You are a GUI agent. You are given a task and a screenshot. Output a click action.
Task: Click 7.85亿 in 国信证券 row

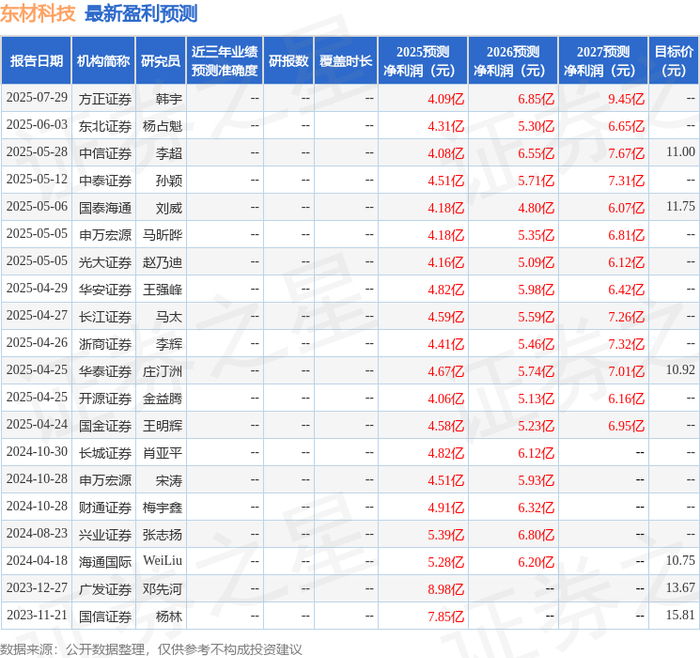pyautogui.click(x=446, y=616)
